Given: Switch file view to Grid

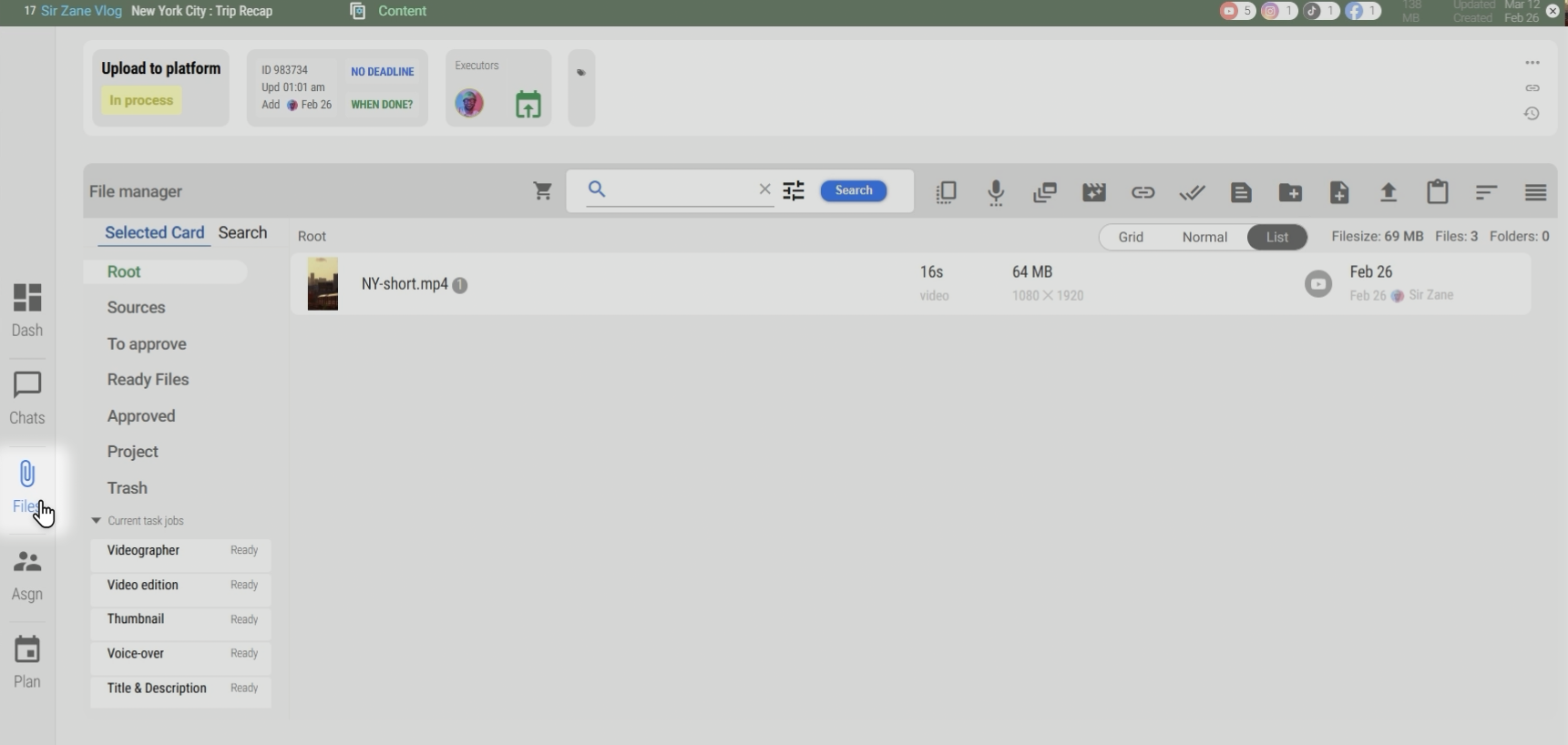Looking at the screenshot, I should [1131, 237].
